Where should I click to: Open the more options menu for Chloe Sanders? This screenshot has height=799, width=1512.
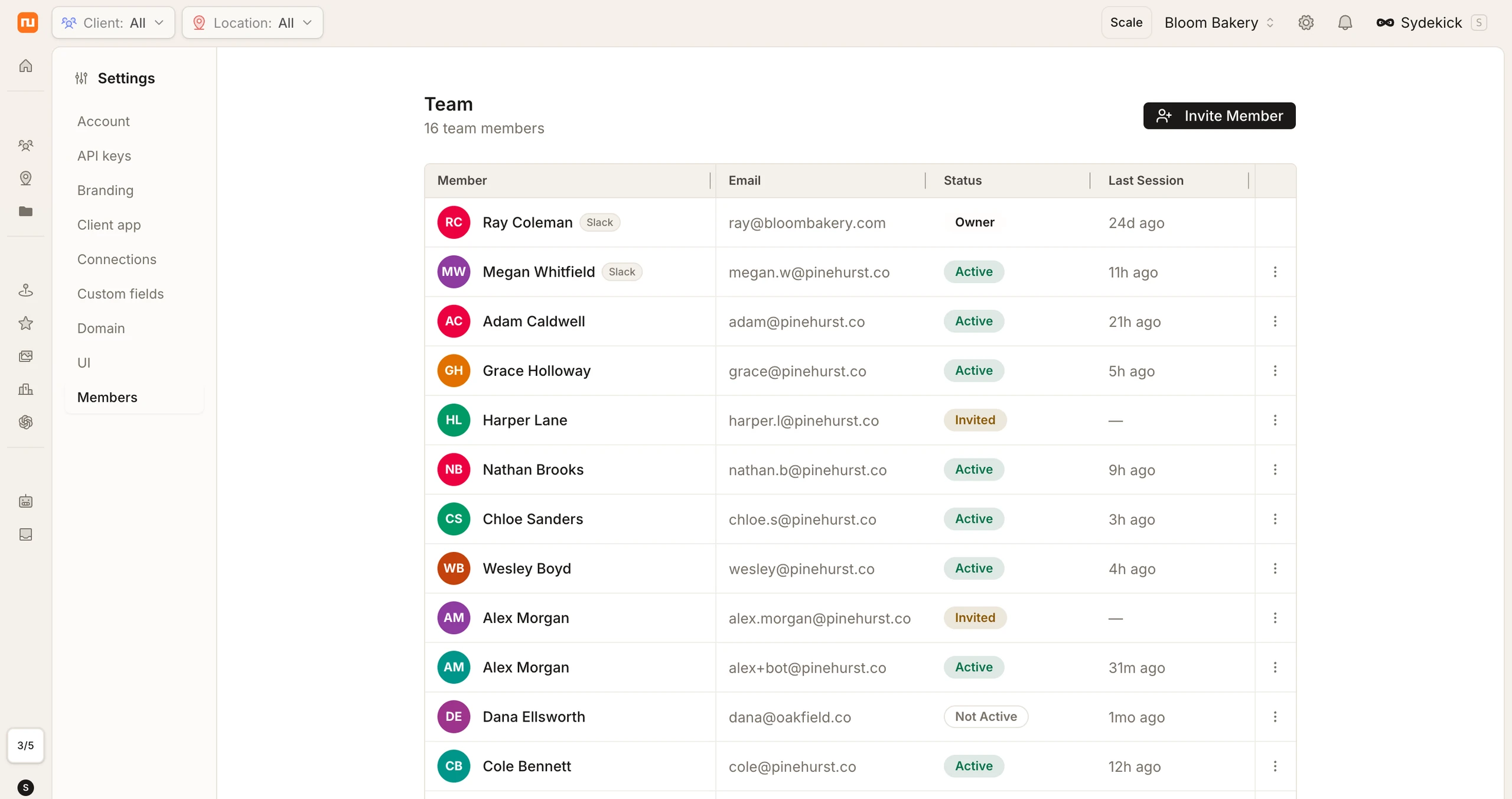coord(1275,519)
